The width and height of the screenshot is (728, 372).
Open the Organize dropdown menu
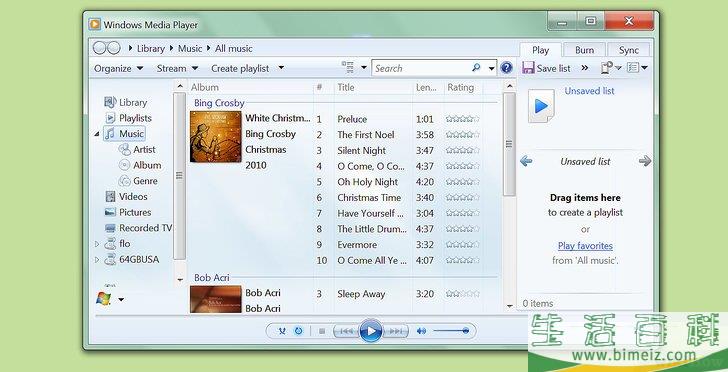point(118,68)
